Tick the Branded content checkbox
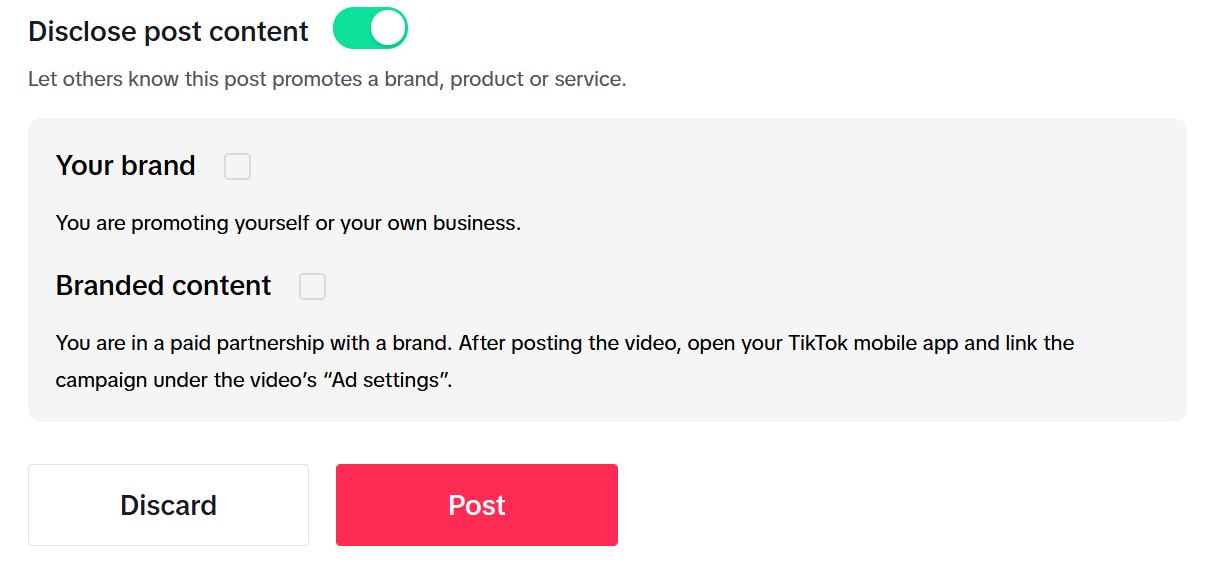 click(312, 287)
